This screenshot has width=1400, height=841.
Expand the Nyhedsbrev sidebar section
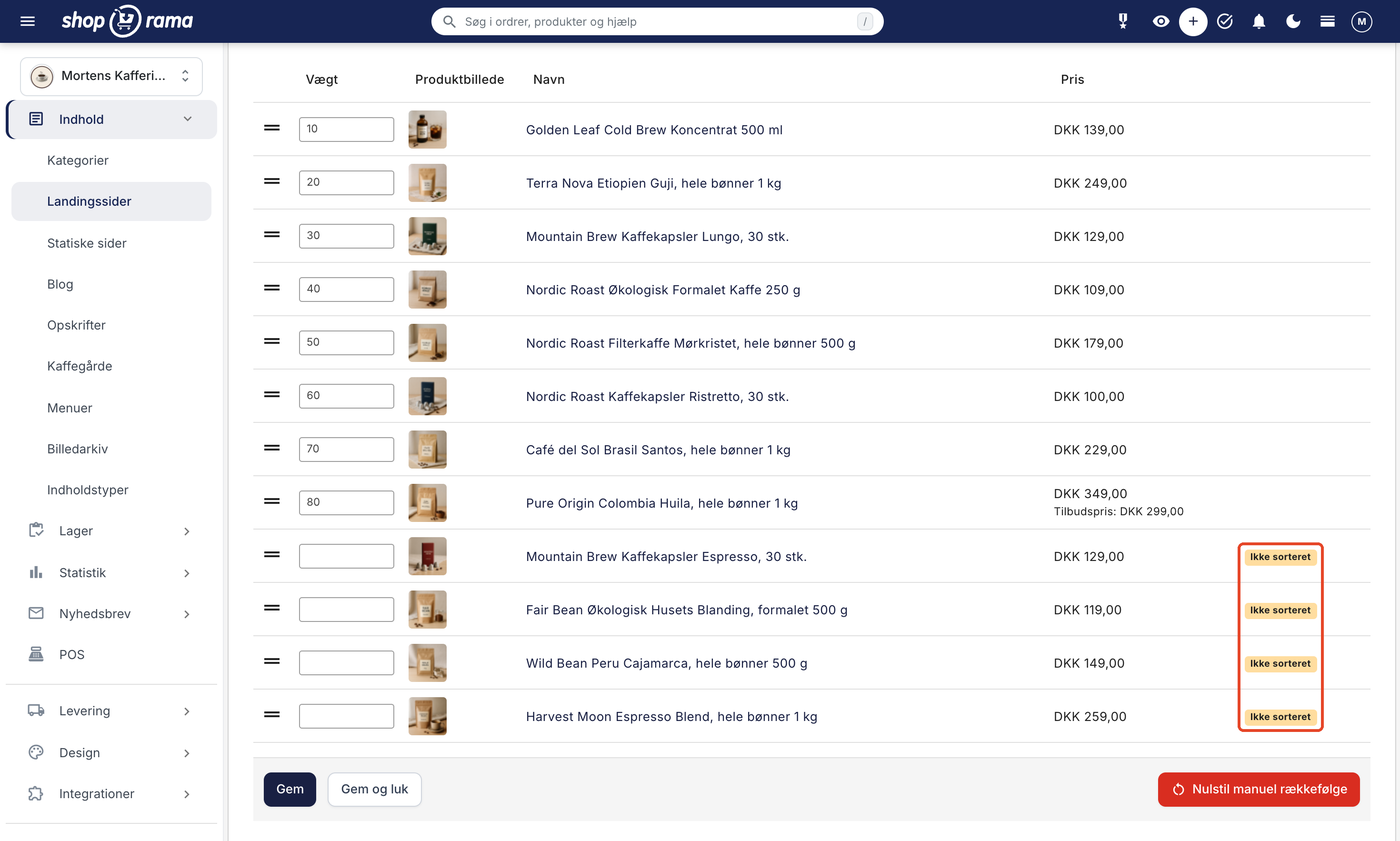point(111,614)
